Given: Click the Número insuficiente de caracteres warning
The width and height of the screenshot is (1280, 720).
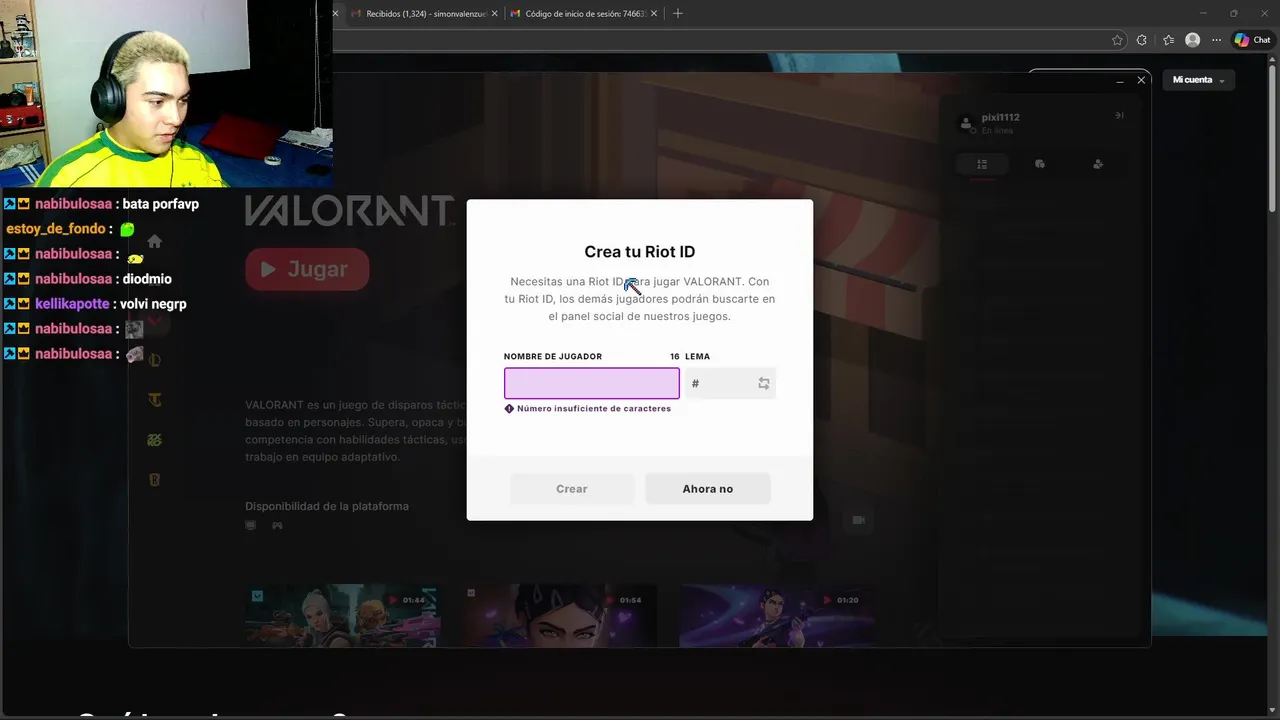Looking at the screenshot, I should [588, 408].
